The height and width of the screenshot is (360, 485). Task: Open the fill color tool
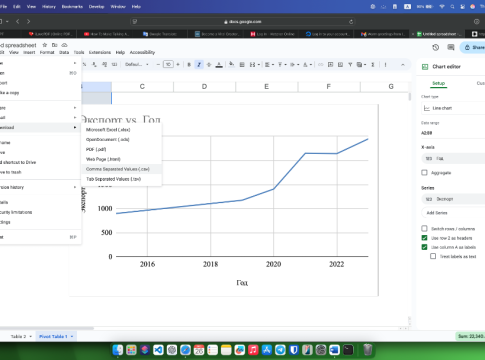coord(231,64)
